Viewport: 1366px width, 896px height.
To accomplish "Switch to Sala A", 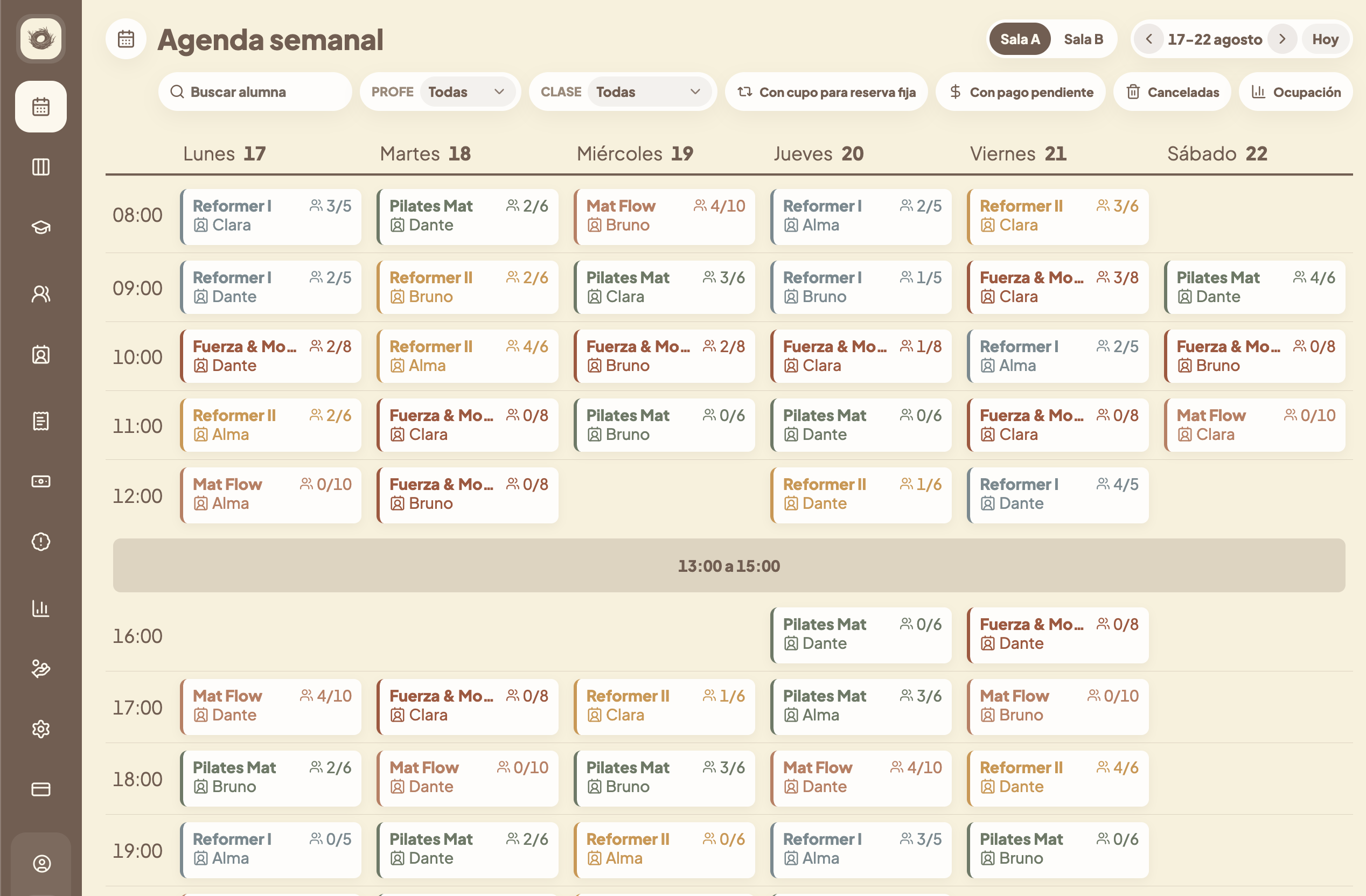I will (1020, 39).
